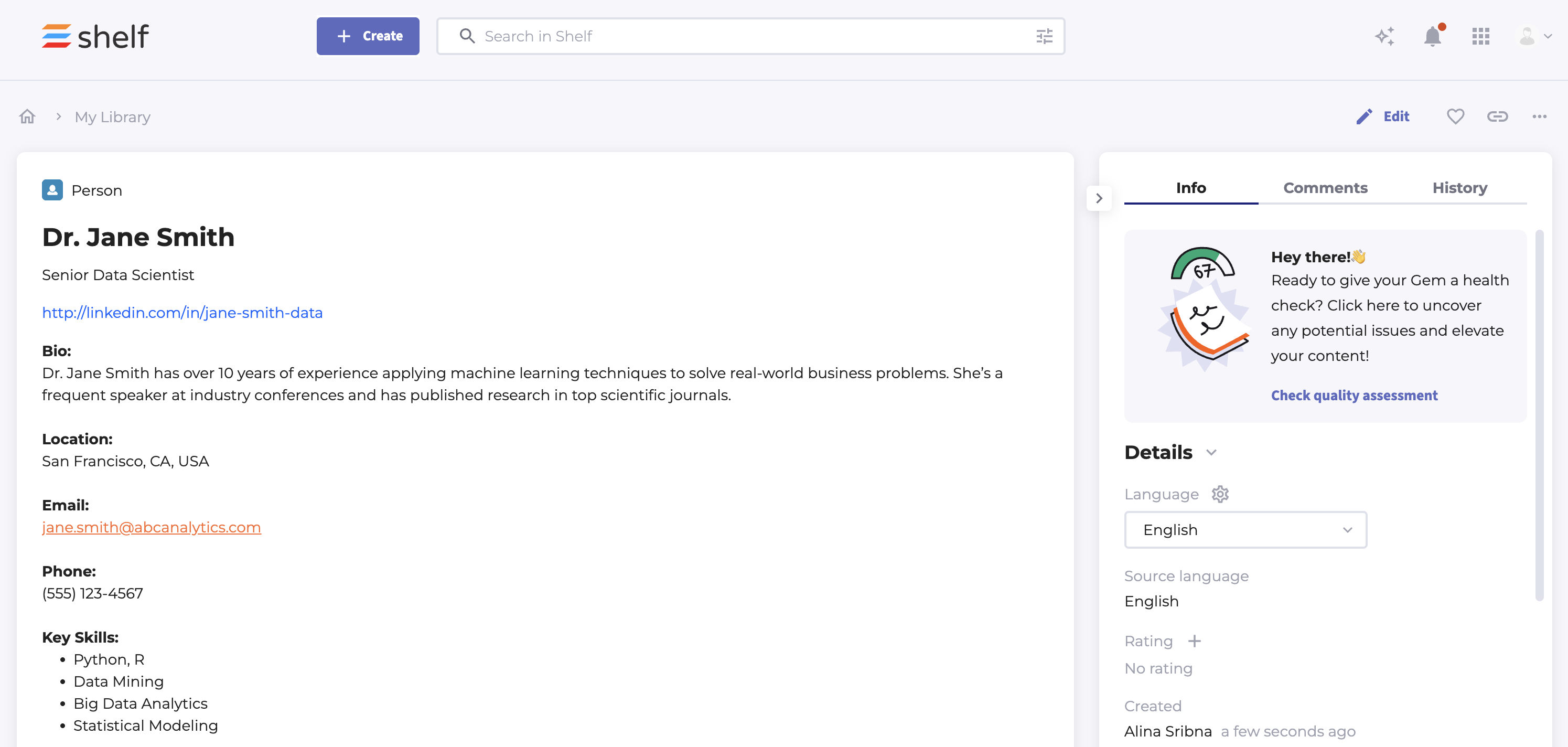Switch to the Comments tab
Image resolution: width=1568 pixels, height=747 pixels.
tap(1325, 187)
